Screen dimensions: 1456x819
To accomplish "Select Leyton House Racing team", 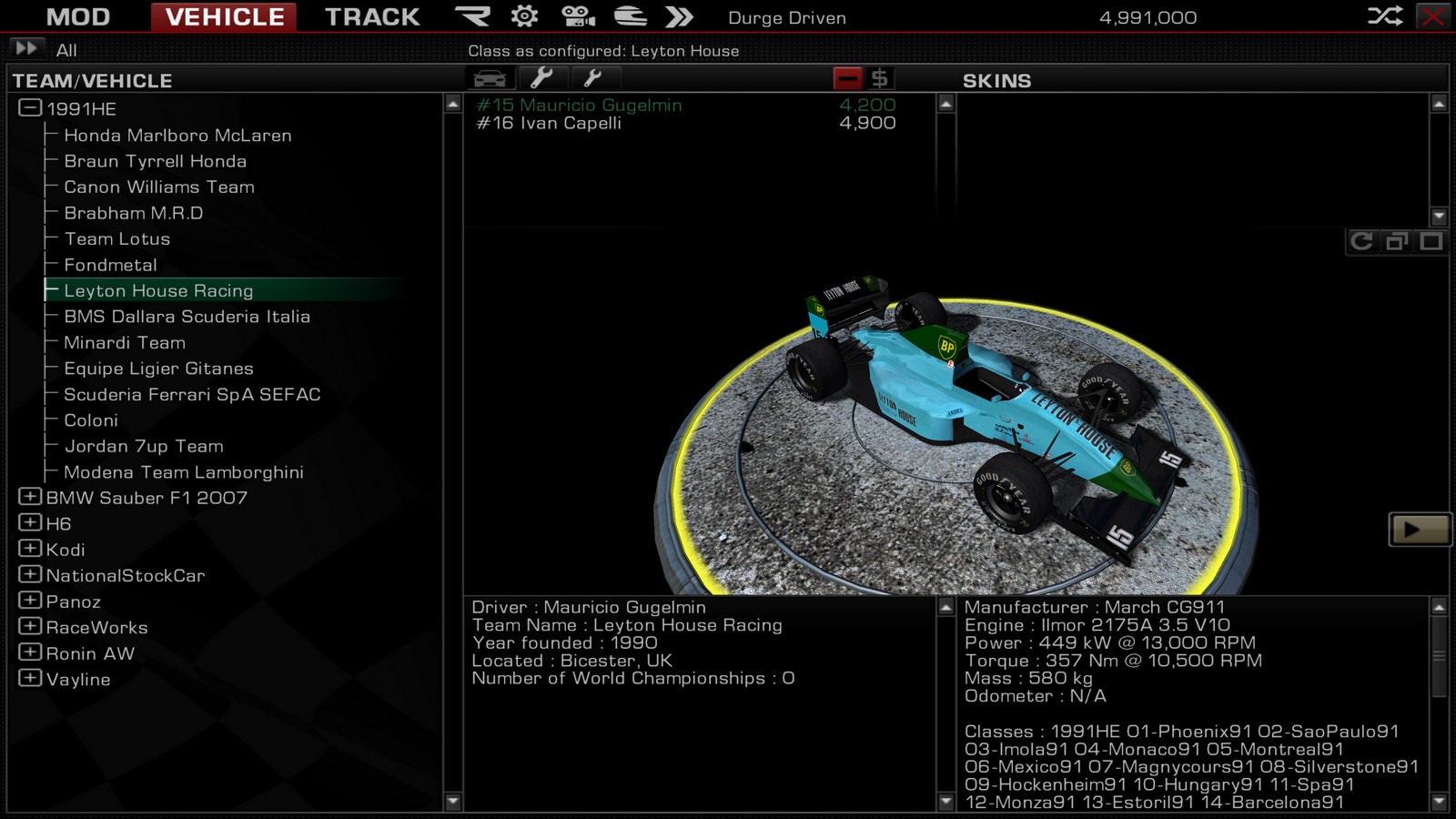I will coord(158,291).
